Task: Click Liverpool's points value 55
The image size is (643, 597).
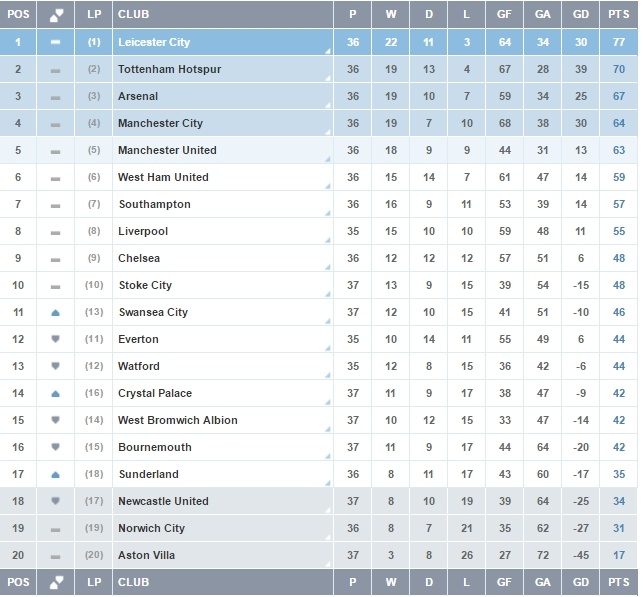Action: pyautogui.click(x=620, y=232)
